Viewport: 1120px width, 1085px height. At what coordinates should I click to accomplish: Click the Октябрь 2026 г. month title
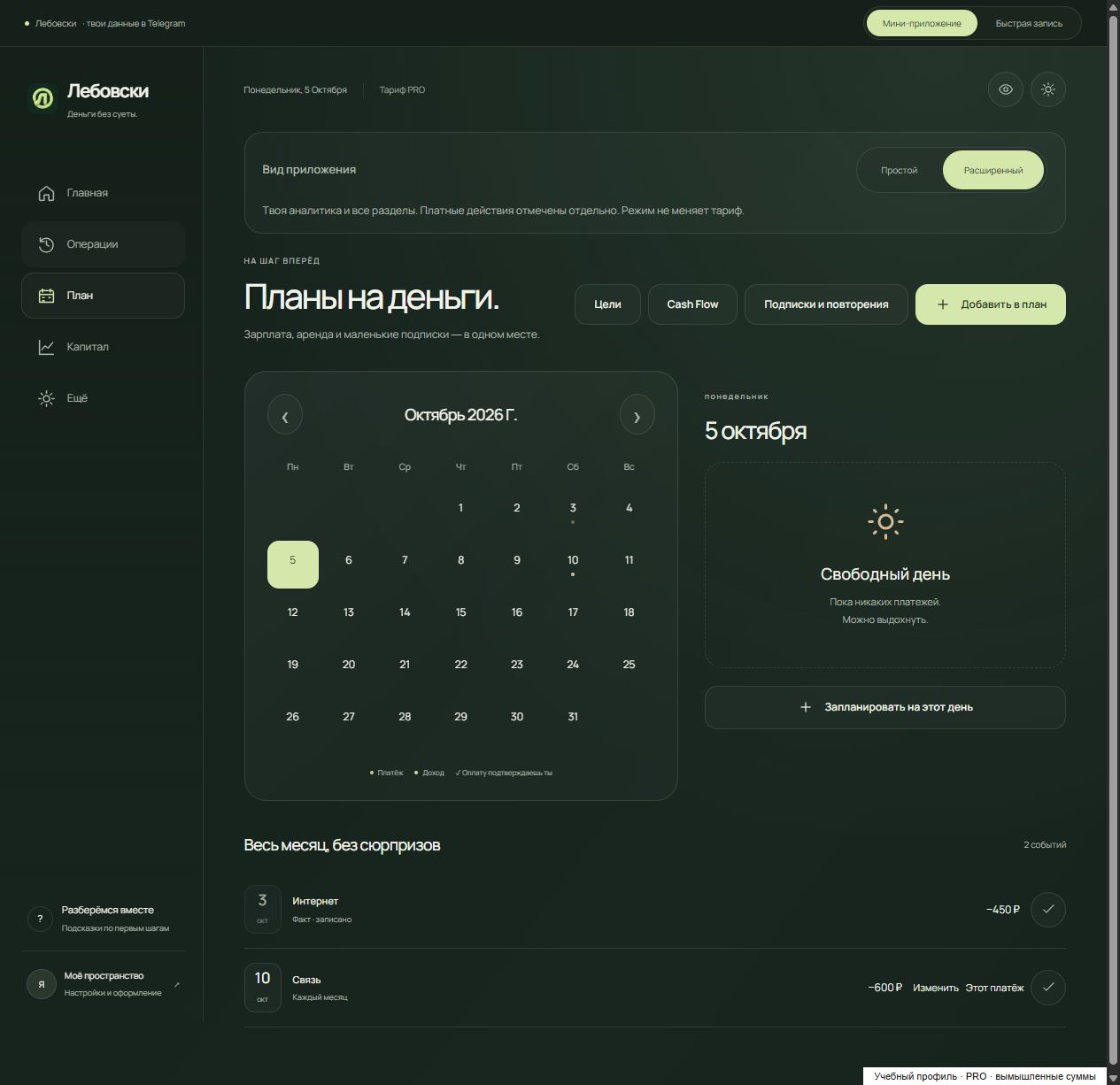coord(460,415)
